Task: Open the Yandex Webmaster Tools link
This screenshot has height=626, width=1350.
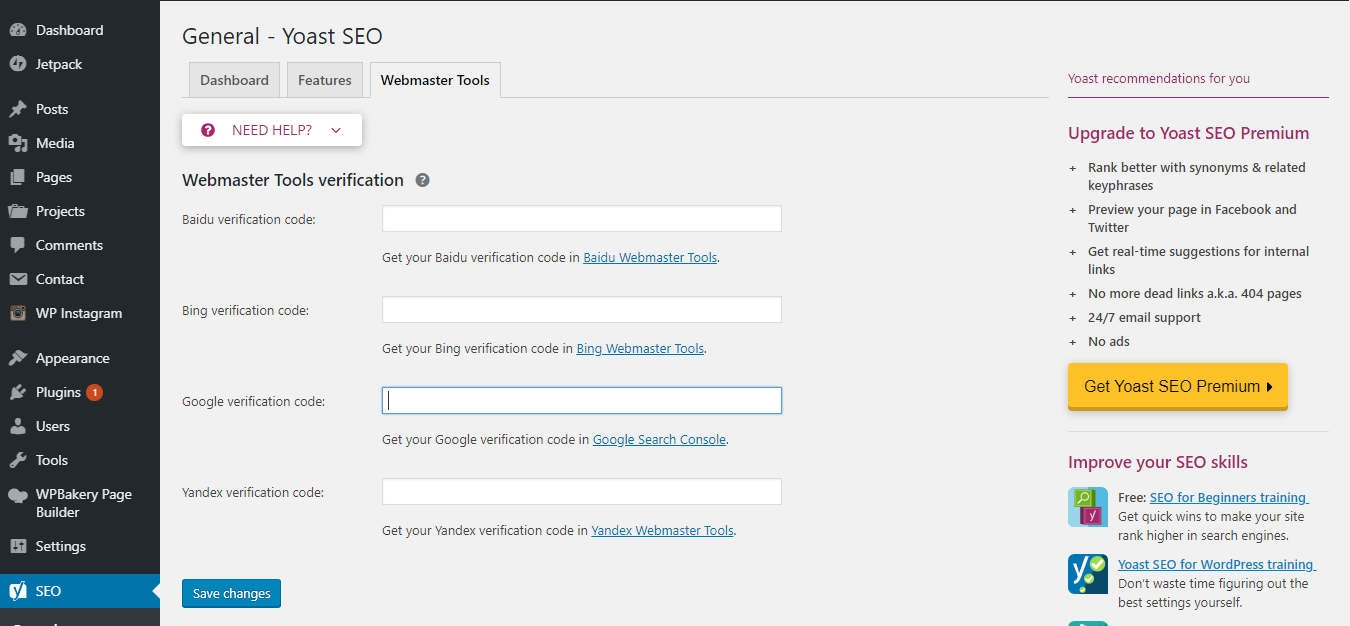Action: (x=663, y=531)
